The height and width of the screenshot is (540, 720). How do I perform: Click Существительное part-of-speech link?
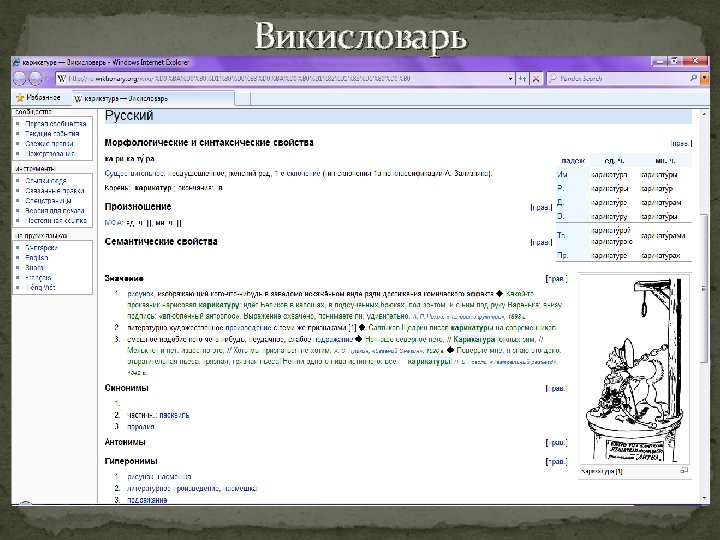coord(134,174)
